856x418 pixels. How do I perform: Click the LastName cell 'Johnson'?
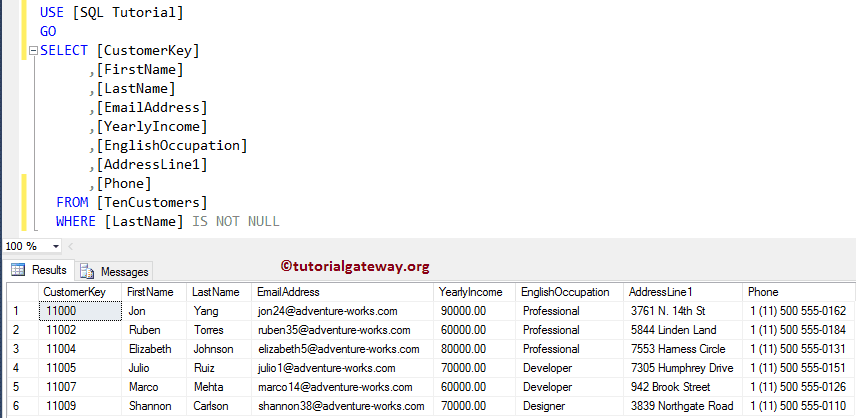(219, 349)
